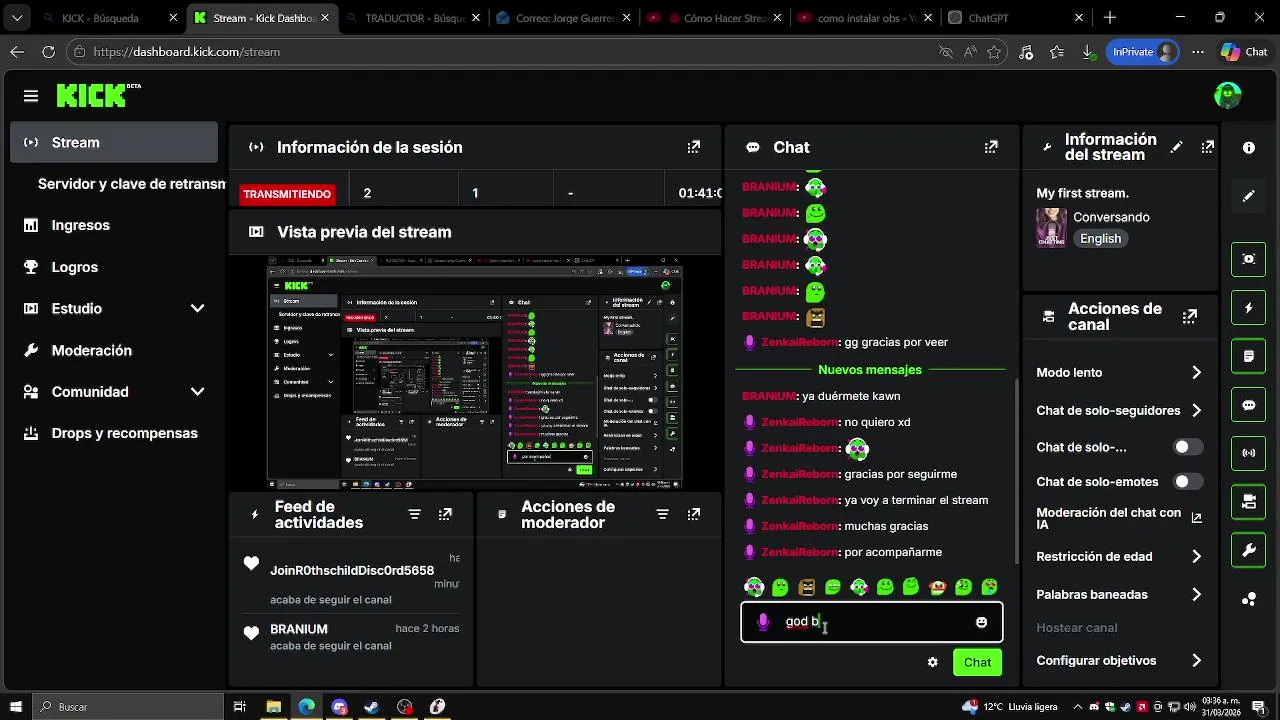Open the profile avatar in top right

(1228, 95)
